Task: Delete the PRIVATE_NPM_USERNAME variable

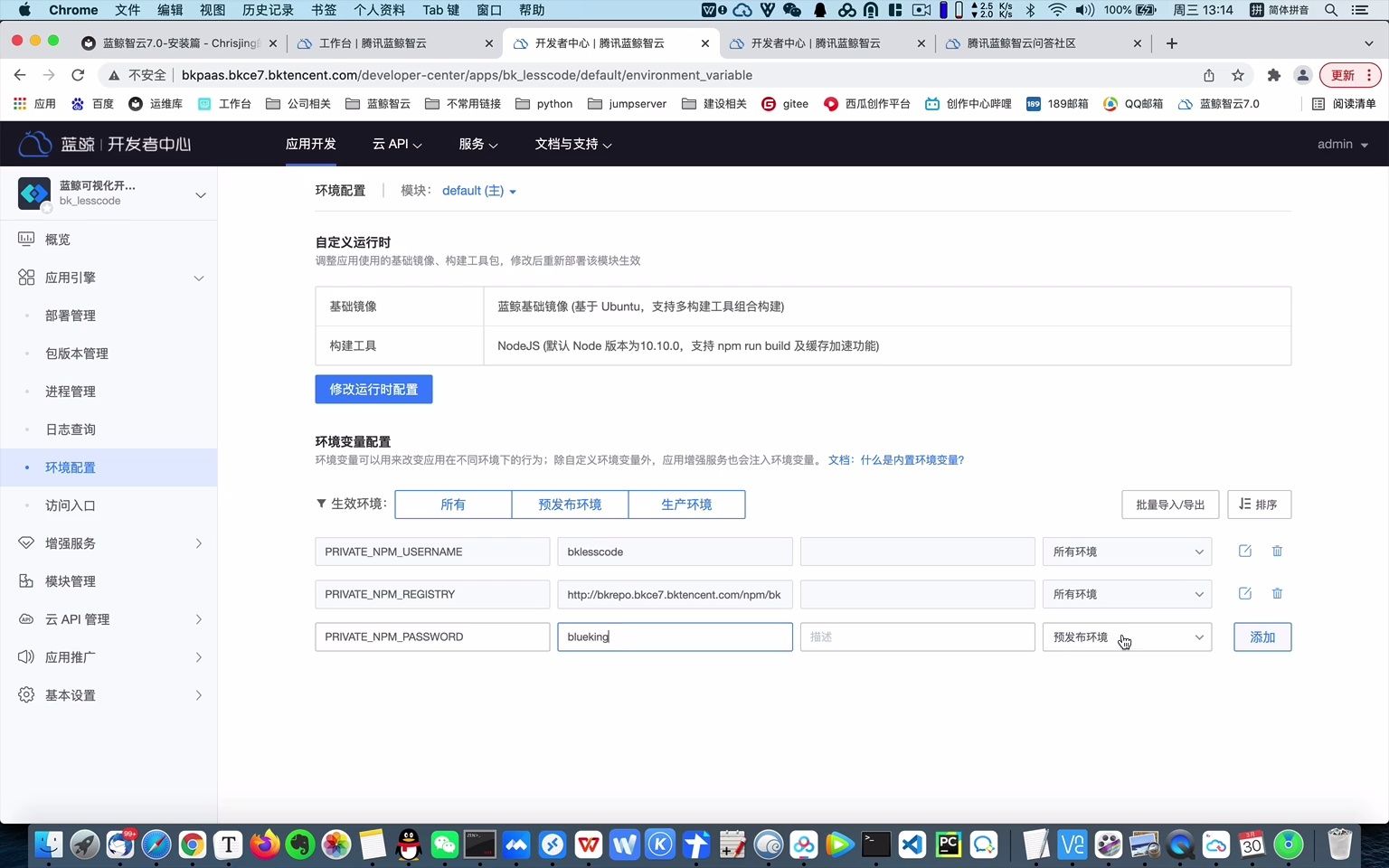Action: pyautogui.click(x=1277, y=551)
